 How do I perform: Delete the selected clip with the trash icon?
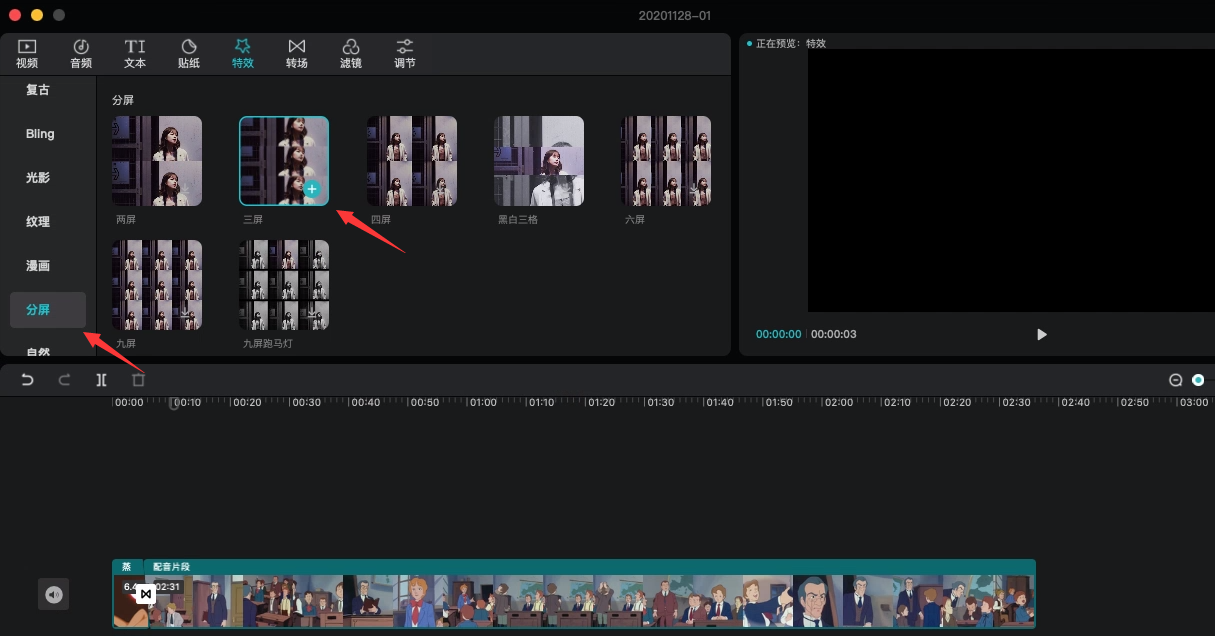tap(139, 380)
